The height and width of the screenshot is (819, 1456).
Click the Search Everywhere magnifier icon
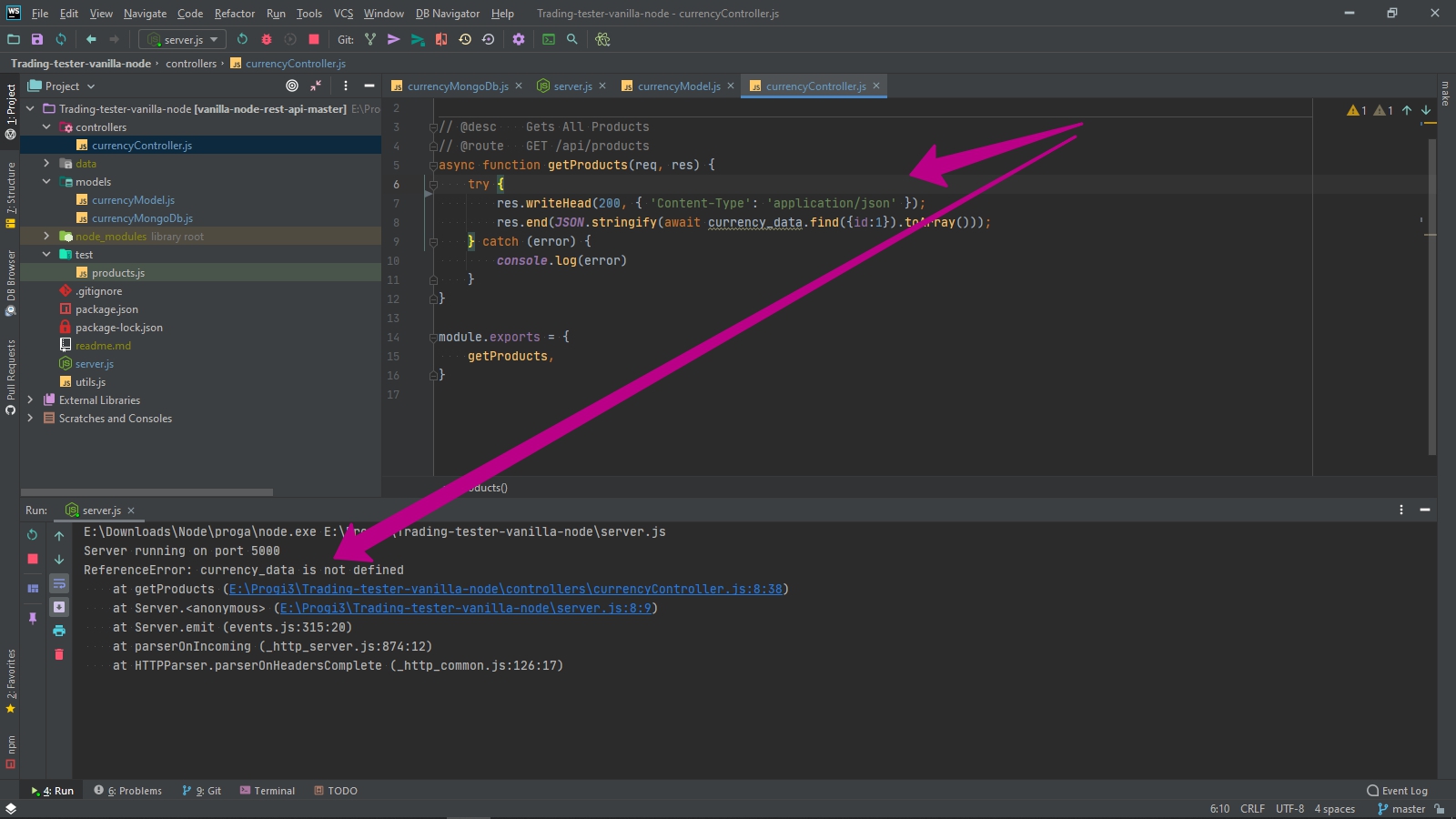572,39
